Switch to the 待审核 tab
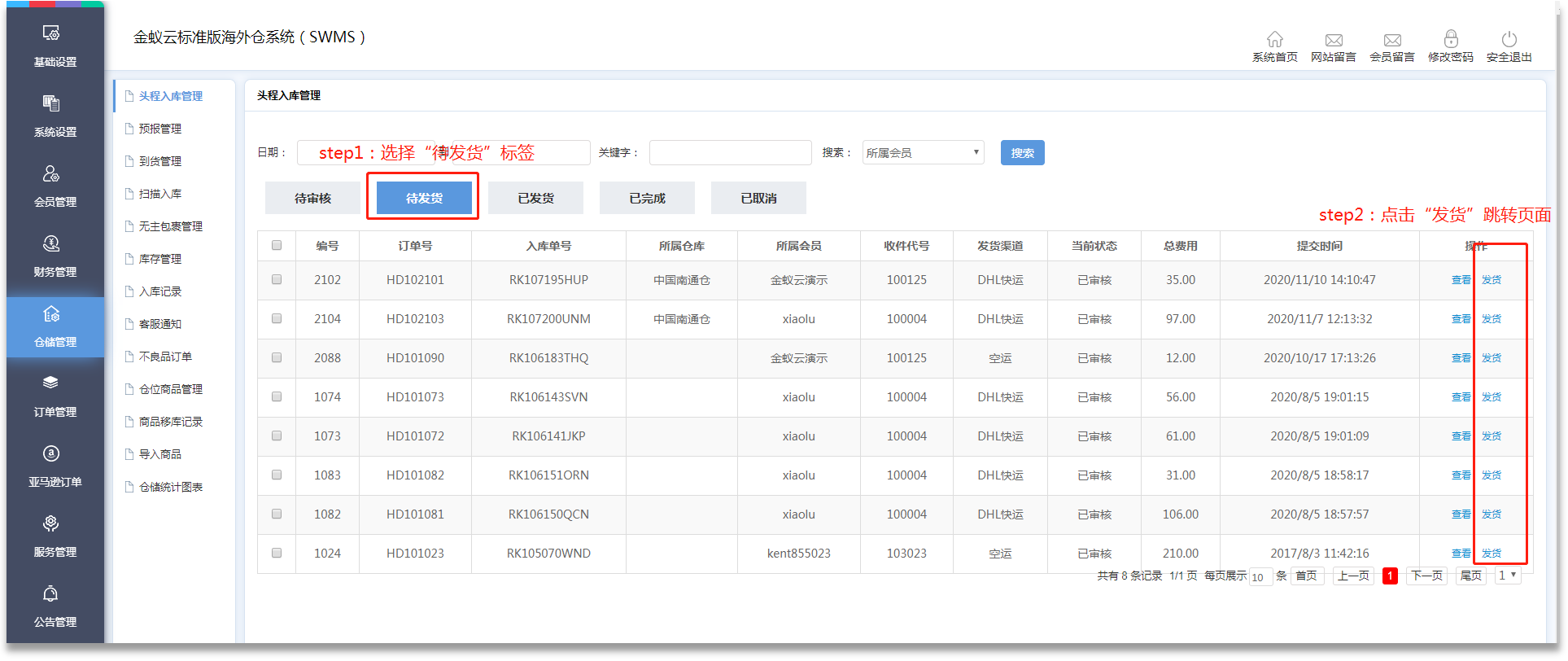The image size is (1568, 661). 312,198
